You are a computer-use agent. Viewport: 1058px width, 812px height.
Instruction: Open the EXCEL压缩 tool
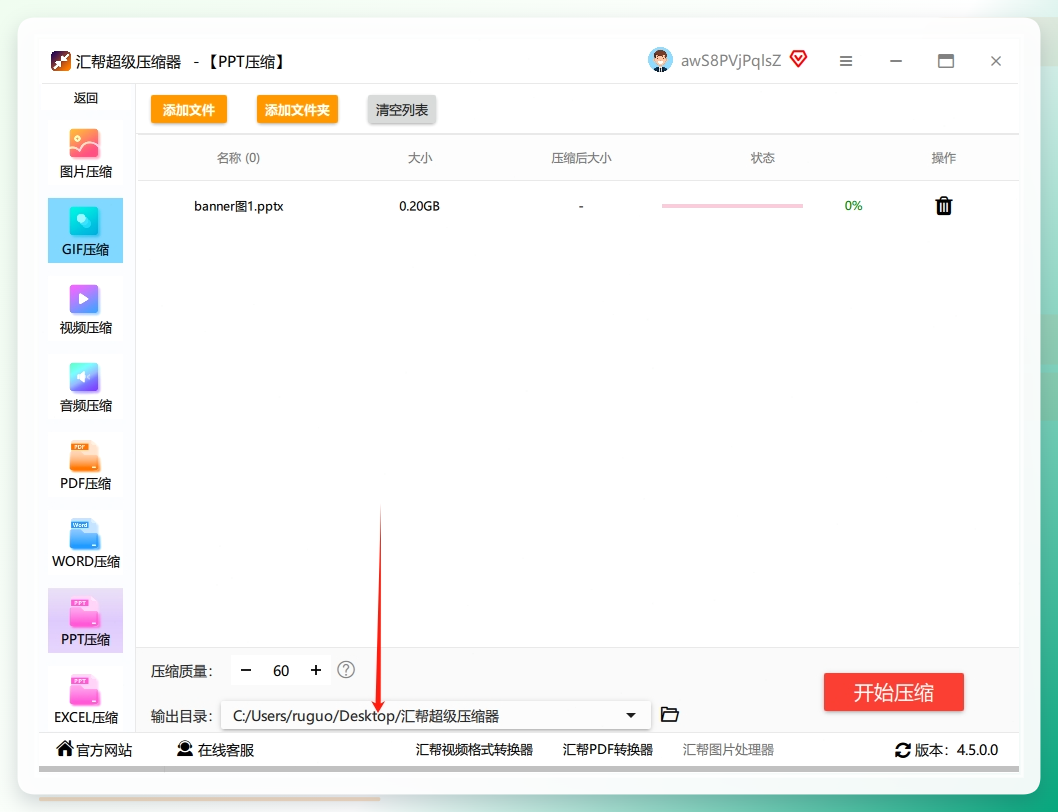85,699
